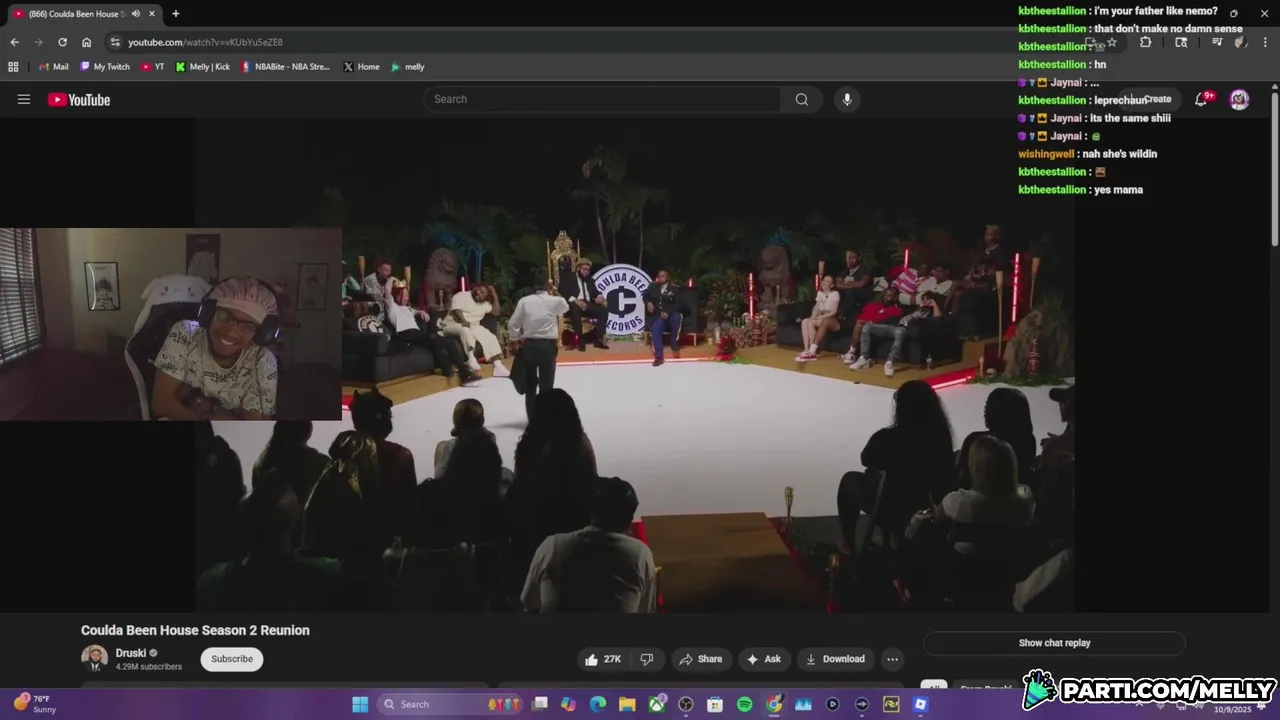This screenshot has height=720, width=1280.
Task: Click the video player area
Action: click(x=635, y=365)
